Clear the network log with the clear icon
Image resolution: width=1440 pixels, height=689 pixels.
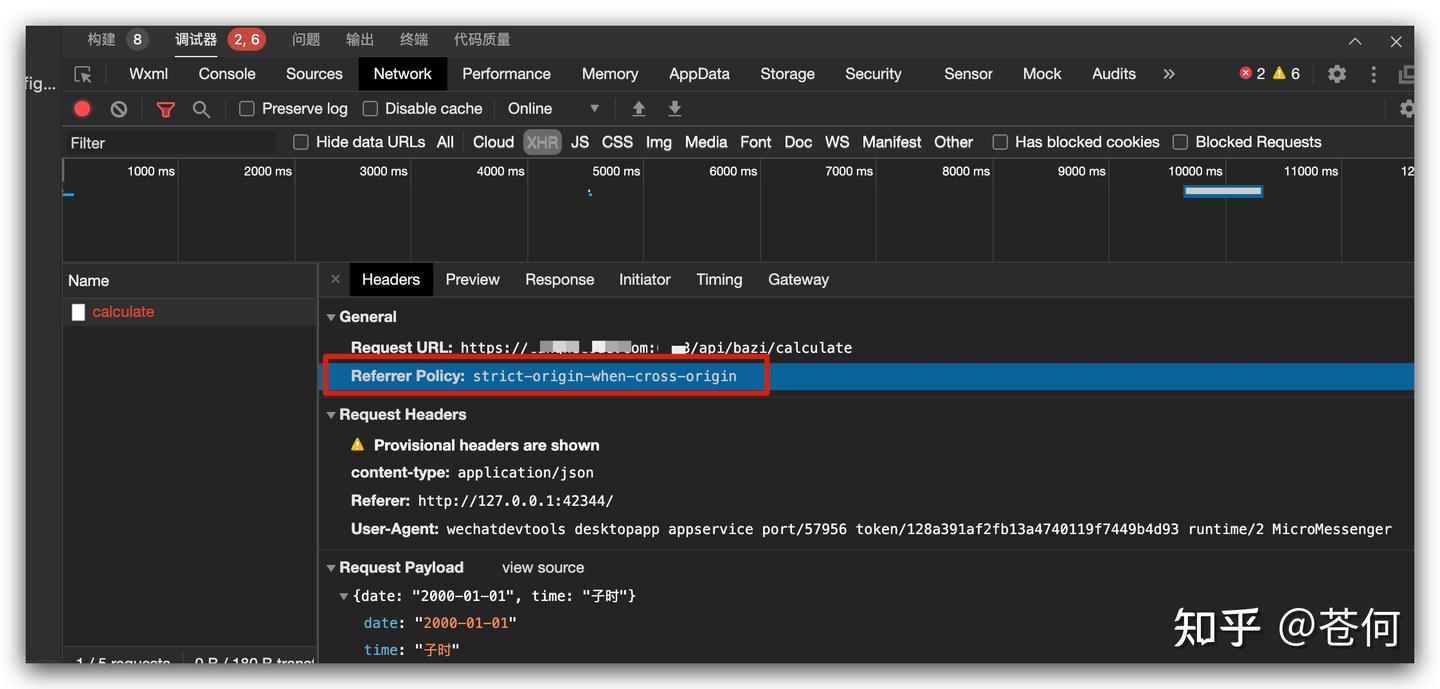coord(119,109)
